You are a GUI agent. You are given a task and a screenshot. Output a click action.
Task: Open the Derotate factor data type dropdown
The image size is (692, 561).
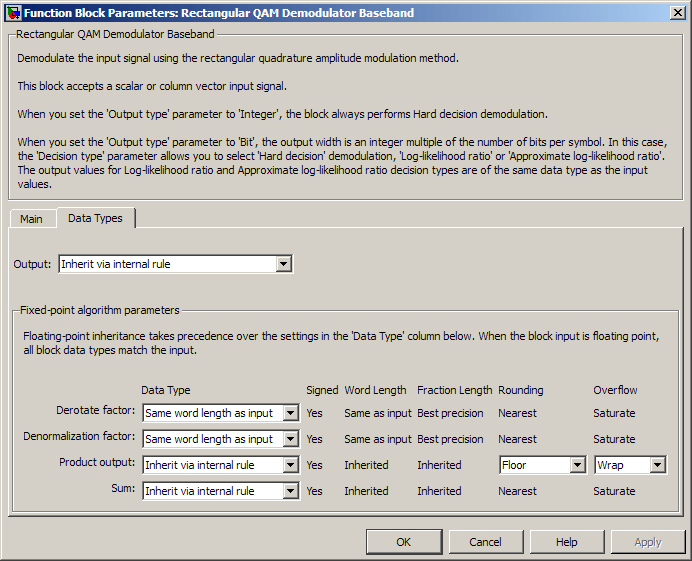coord(221,413)
